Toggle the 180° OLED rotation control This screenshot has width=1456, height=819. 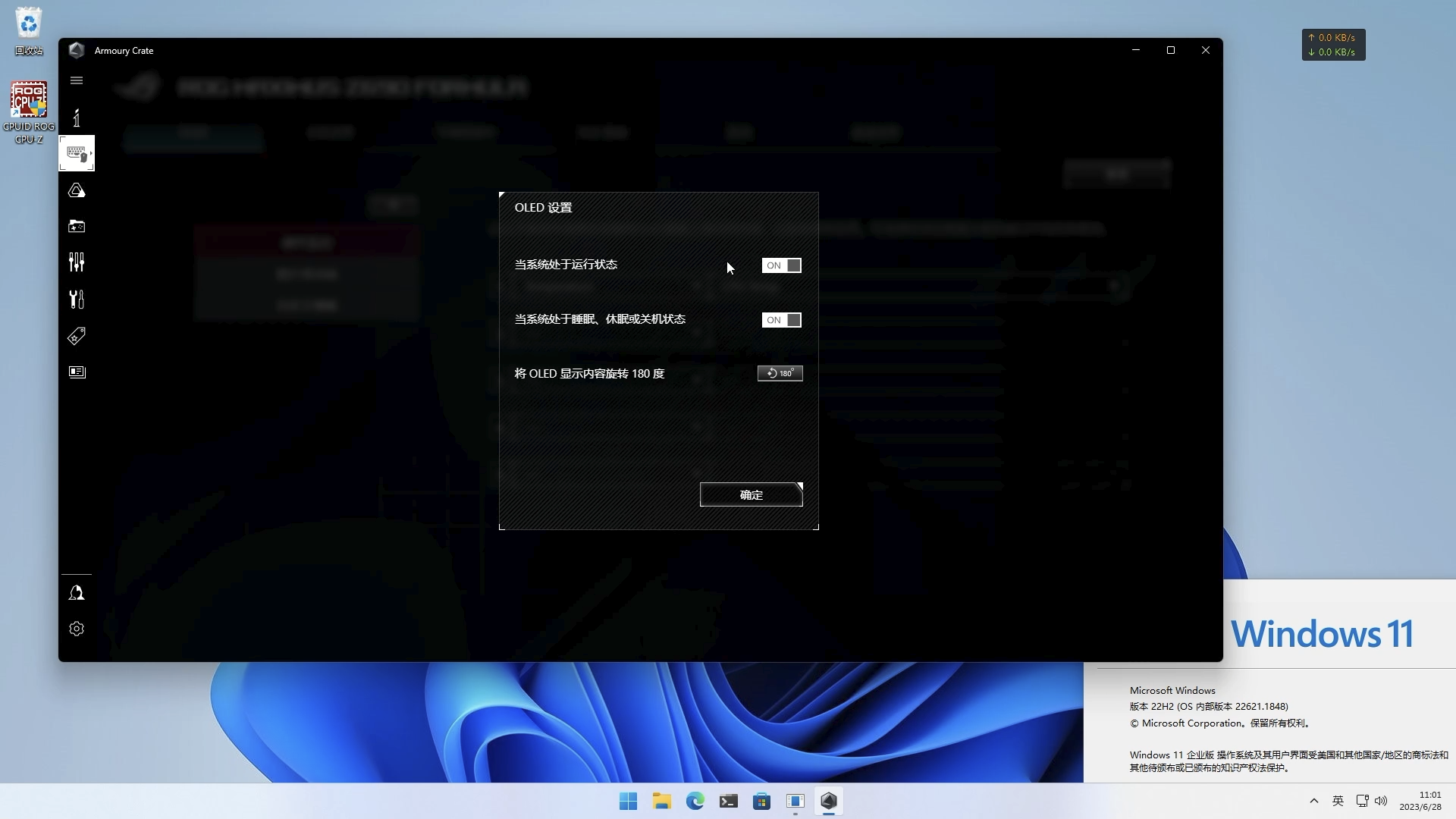pos(780,373)
